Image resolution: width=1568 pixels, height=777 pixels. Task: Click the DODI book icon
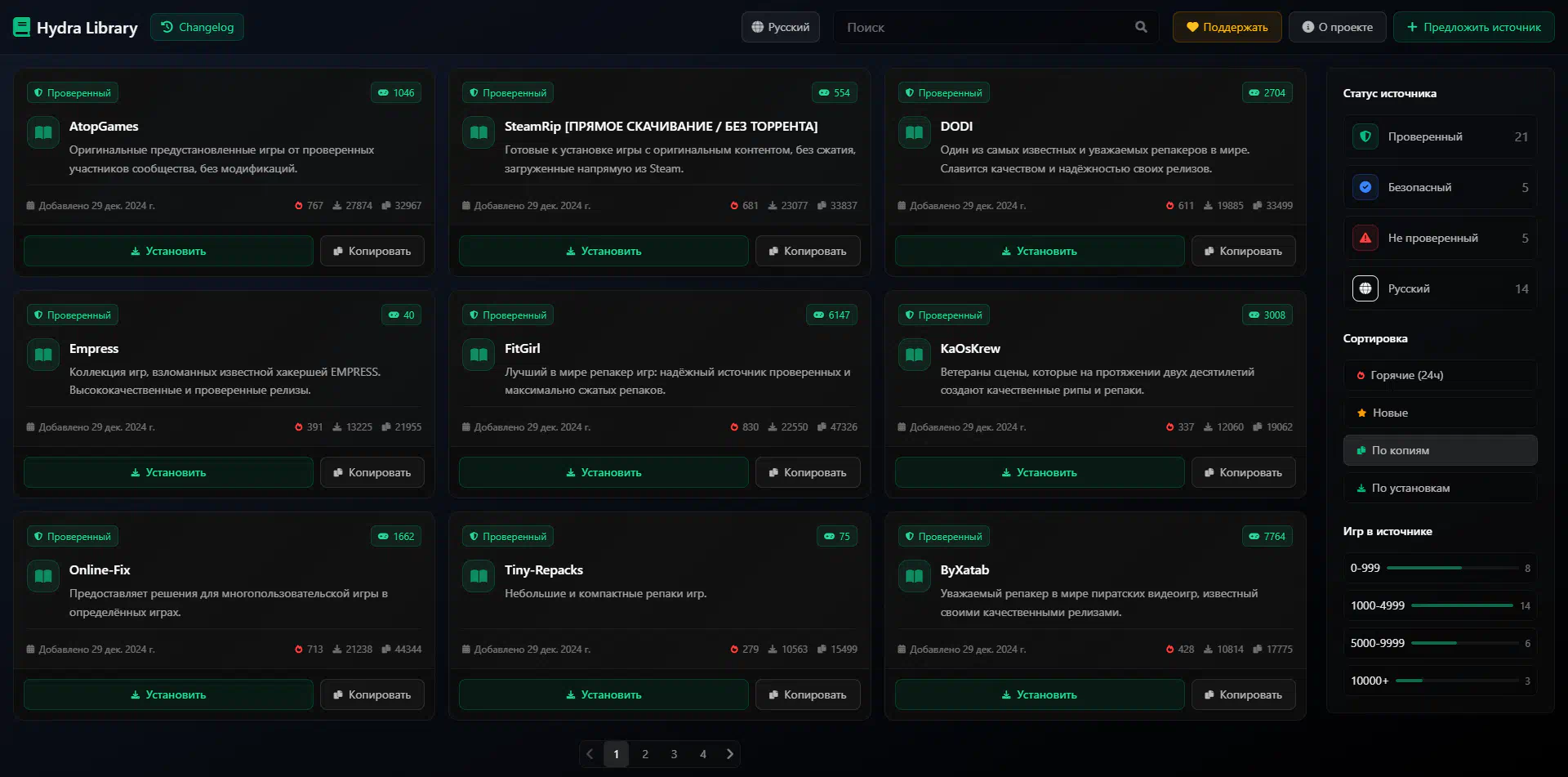pos(915,132)
